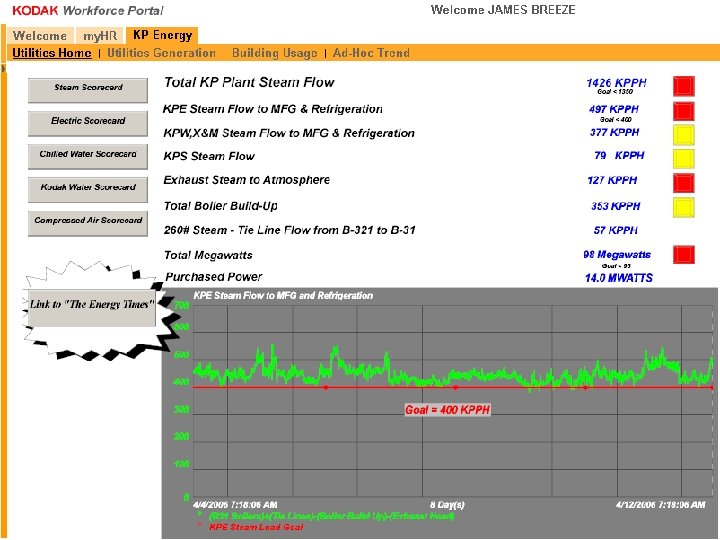
Task: Click the chart title KPE Steam Flow
Action: [283, 296]
